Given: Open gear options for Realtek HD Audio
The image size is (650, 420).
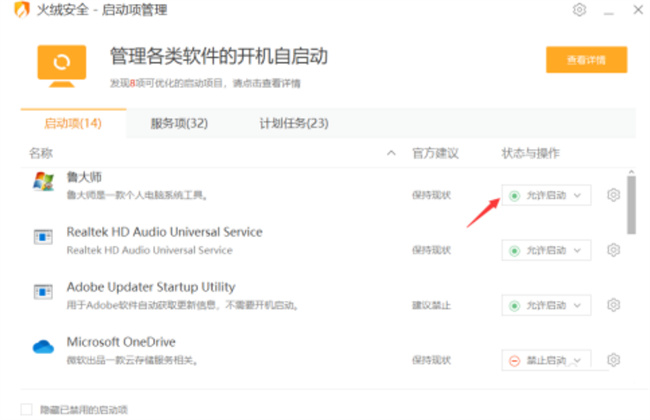Looking at the screenshot, I should tap(614, 250).
